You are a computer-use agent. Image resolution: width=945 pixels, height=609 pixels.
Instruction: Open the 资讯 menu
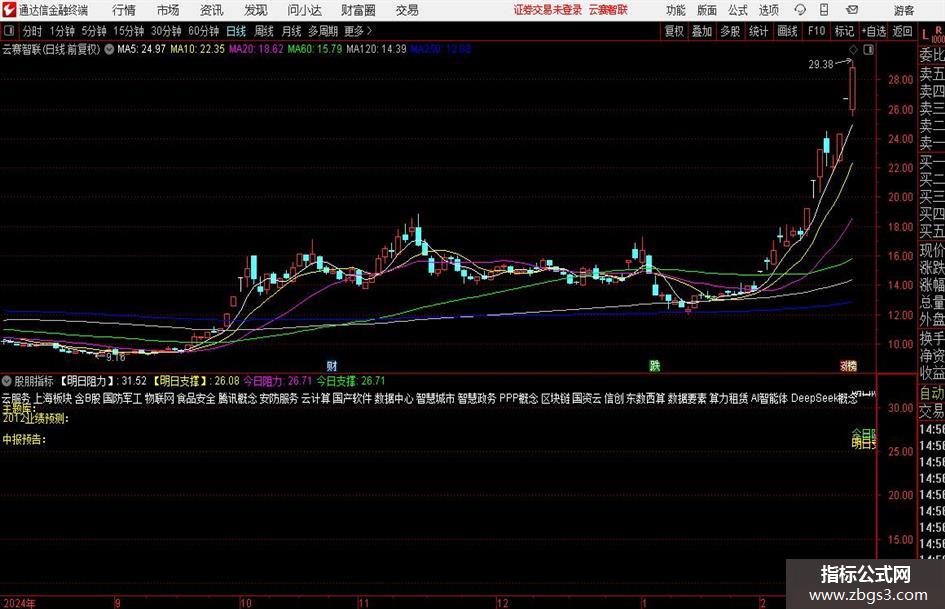point(212,10)
